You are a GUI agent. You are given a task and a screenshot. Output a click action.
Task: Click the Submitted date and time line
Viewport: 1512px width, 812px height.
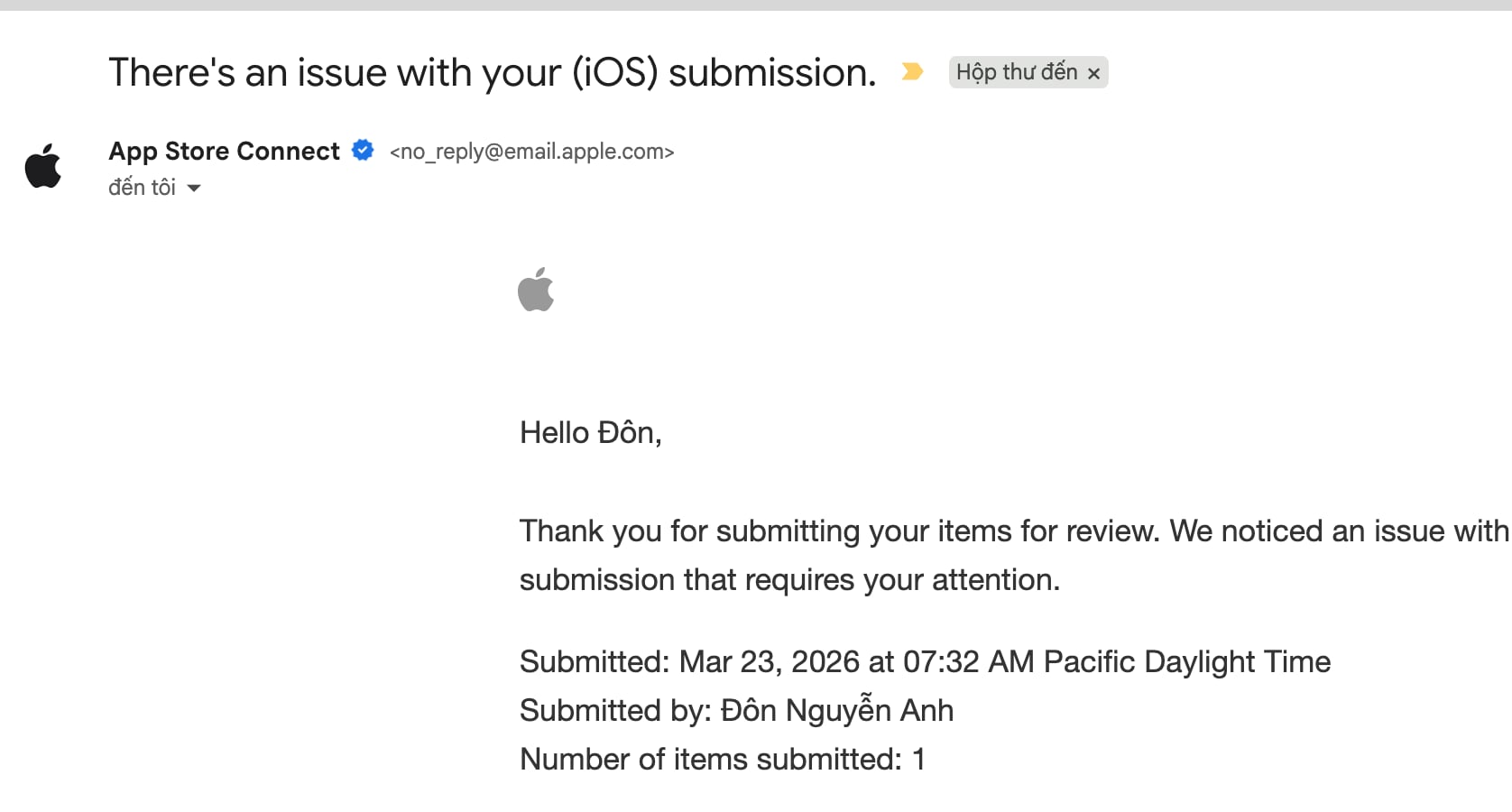pyautogui.click(x=925, y=662)
